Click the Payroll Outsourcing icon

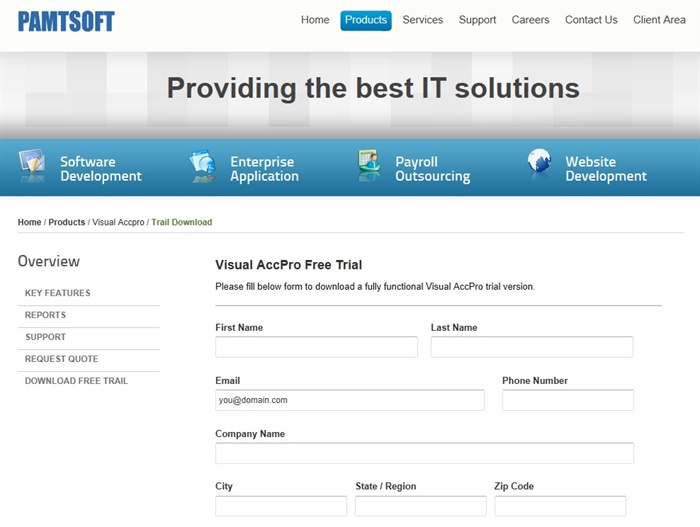pyautogui.click(x=369, y=166)
